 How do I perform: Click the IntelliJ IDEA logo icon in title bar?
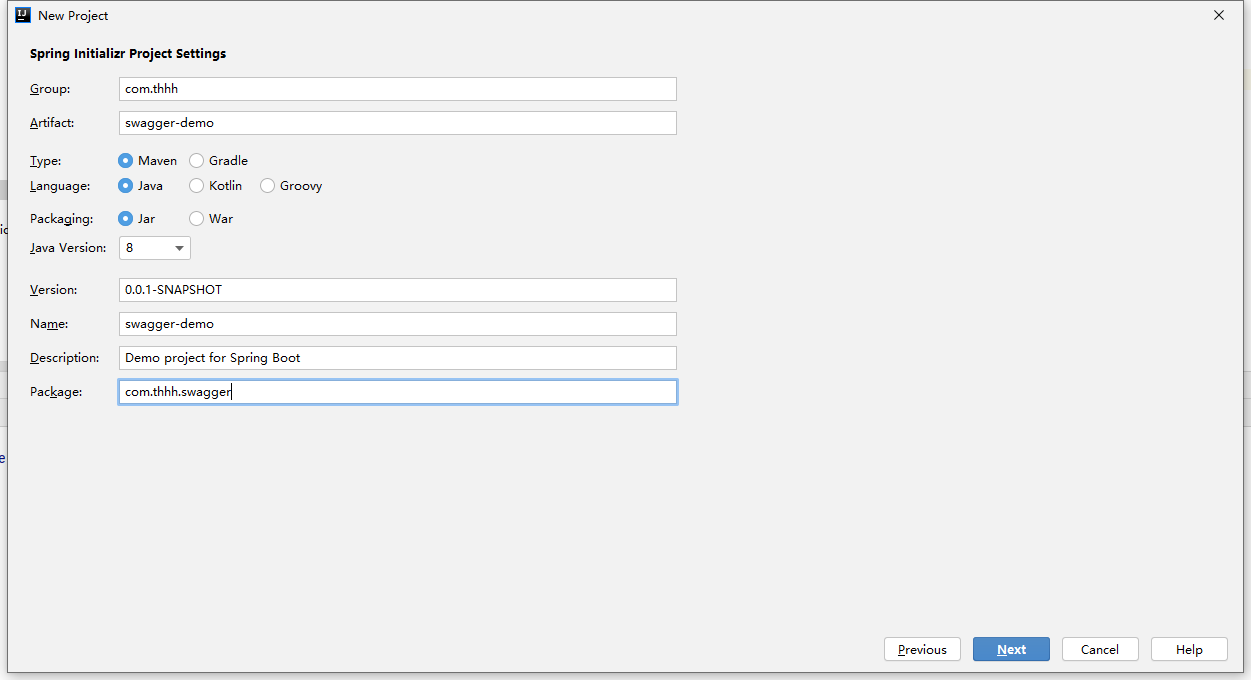click(22, 15)
